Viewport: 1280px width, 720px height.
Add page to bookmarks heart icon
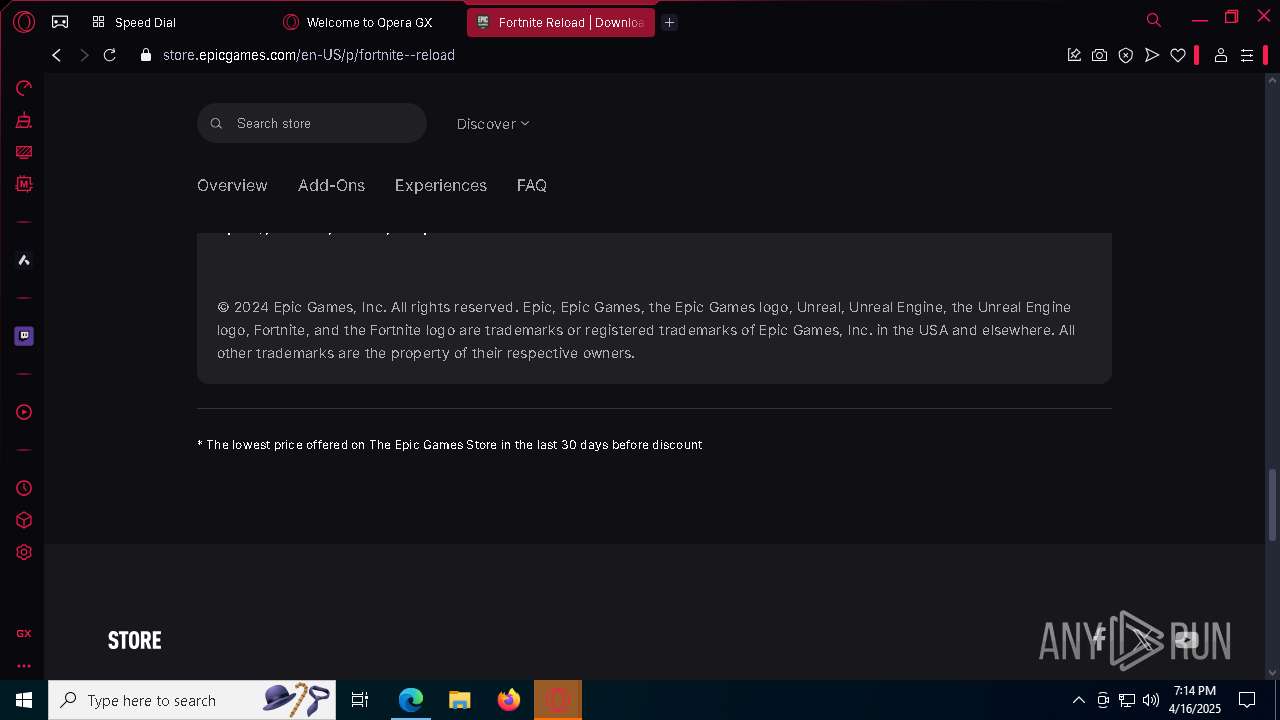[x=1178, y=55]
